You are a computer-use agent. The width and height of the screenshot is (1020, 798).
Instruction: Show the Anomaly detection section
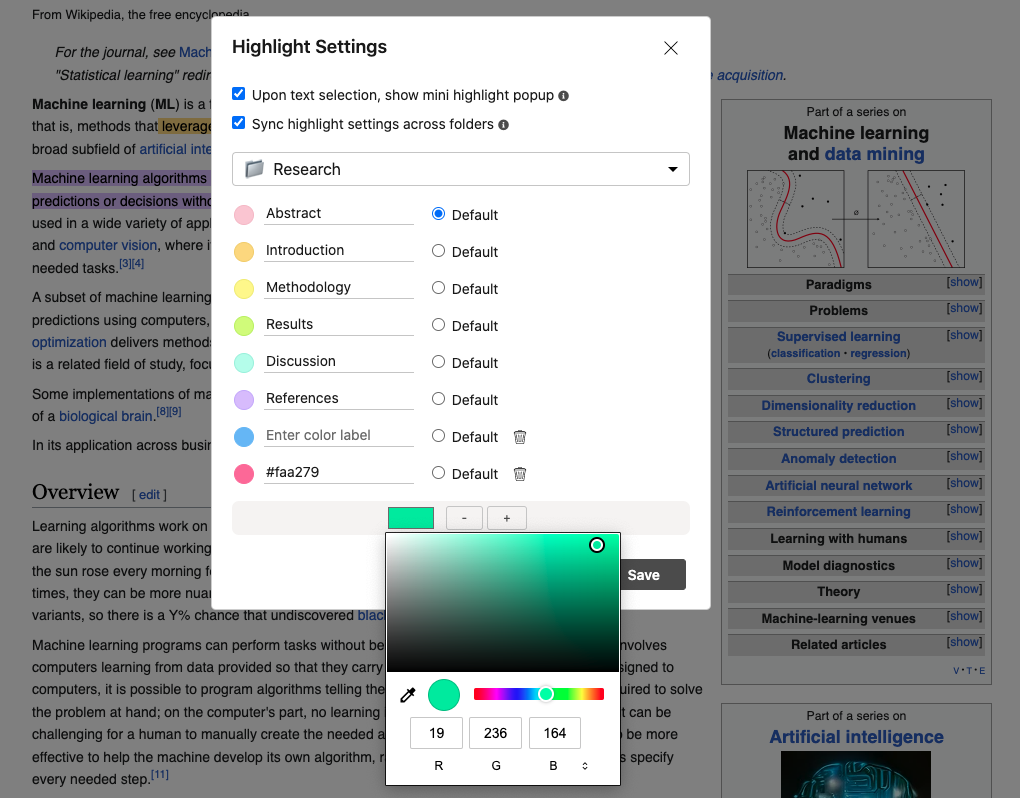click(x=964, y=457)
